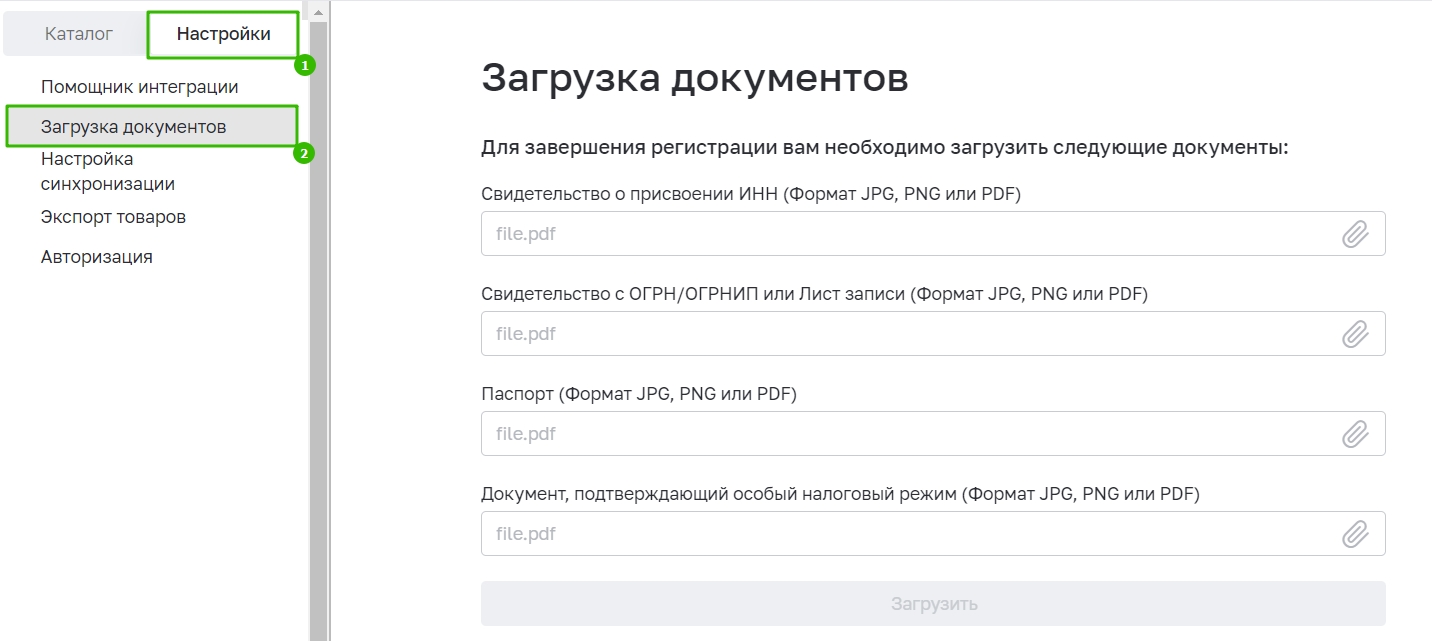Switch to the Каталог tab
Viewport: 1432px width, 641px height.
(x=79, y=34)
